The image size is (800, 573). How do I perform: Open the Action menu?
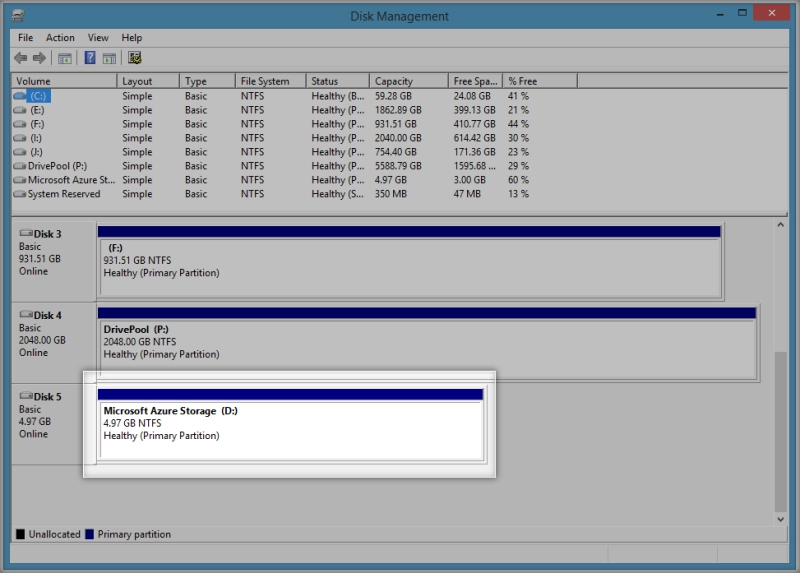[x=60, y=38]
